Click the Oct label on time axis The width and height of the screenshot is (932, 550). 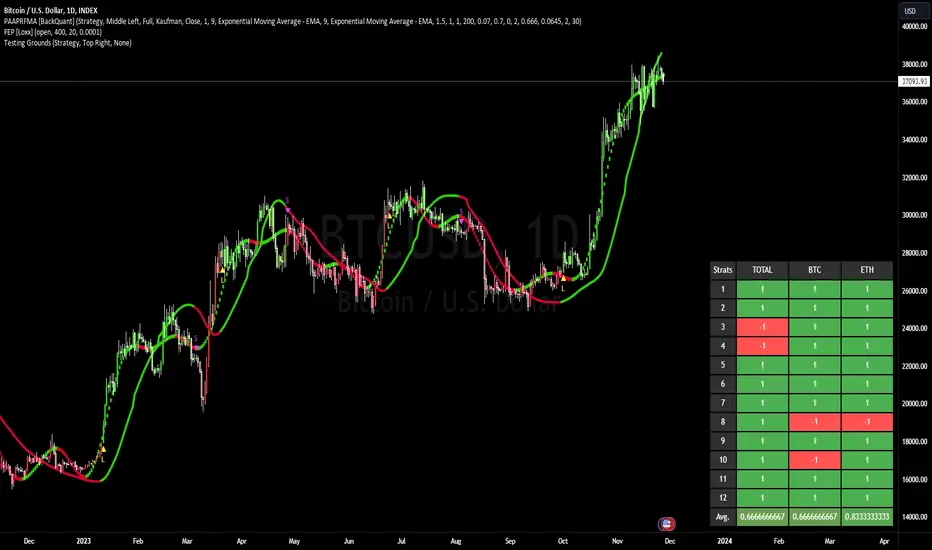pyautogui.click(x=563, y=541)
